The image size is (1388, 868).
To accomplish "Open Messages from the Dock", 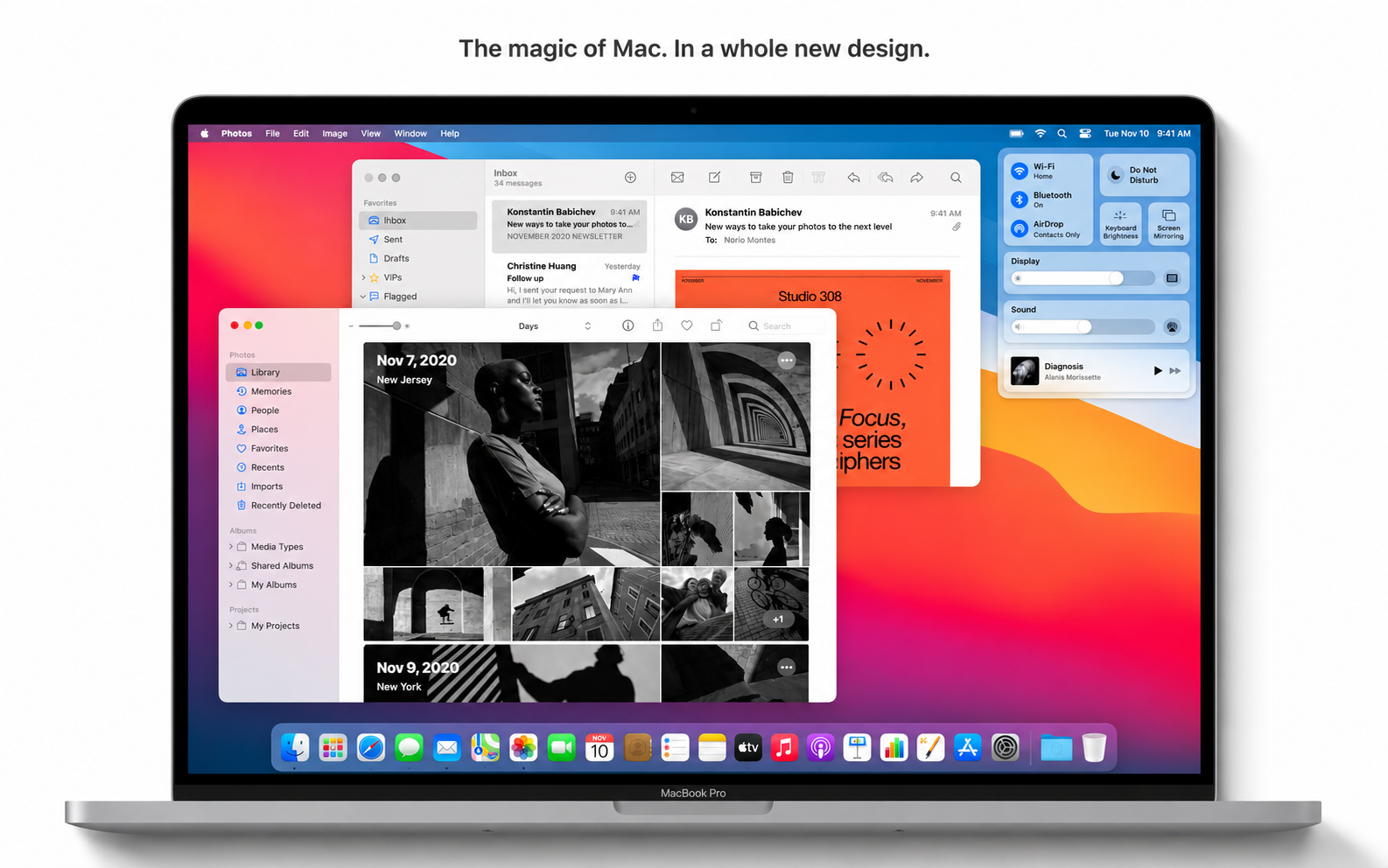I will tap(409, 747).
